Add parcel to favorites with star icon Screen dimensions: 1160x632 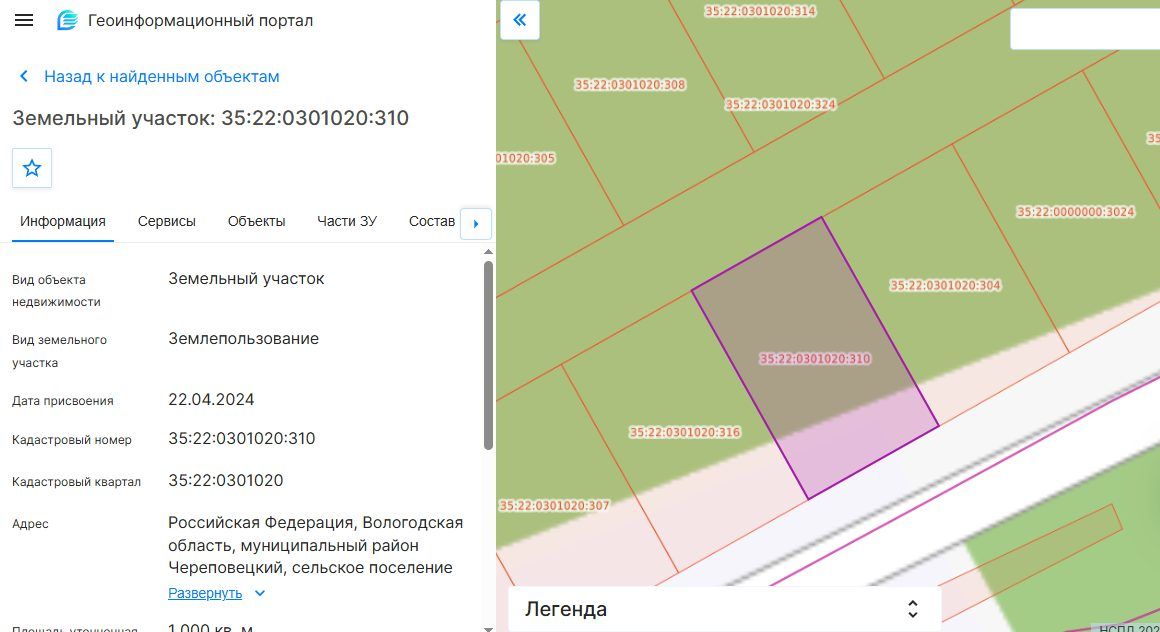[x=32, y=168]
